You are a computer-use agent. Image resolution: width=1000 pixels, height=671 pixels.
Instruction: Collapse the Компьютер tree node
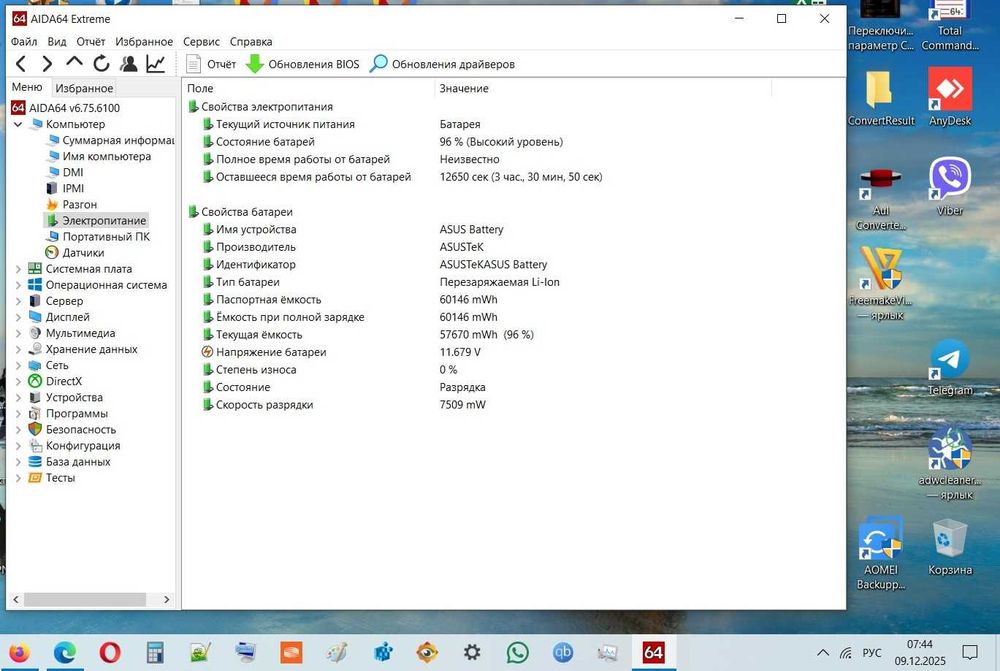18,124
